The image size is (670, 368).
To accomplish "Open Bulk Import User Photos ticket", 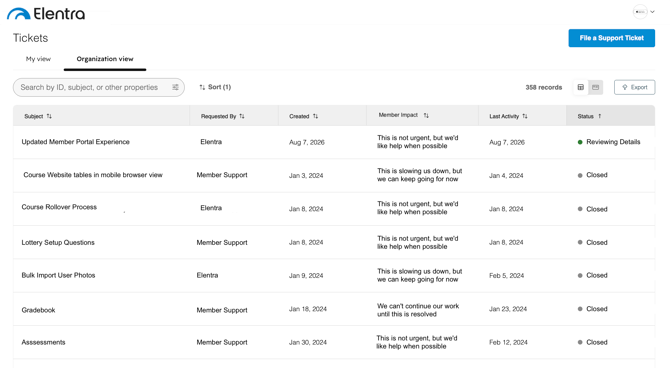I will 59,275.
